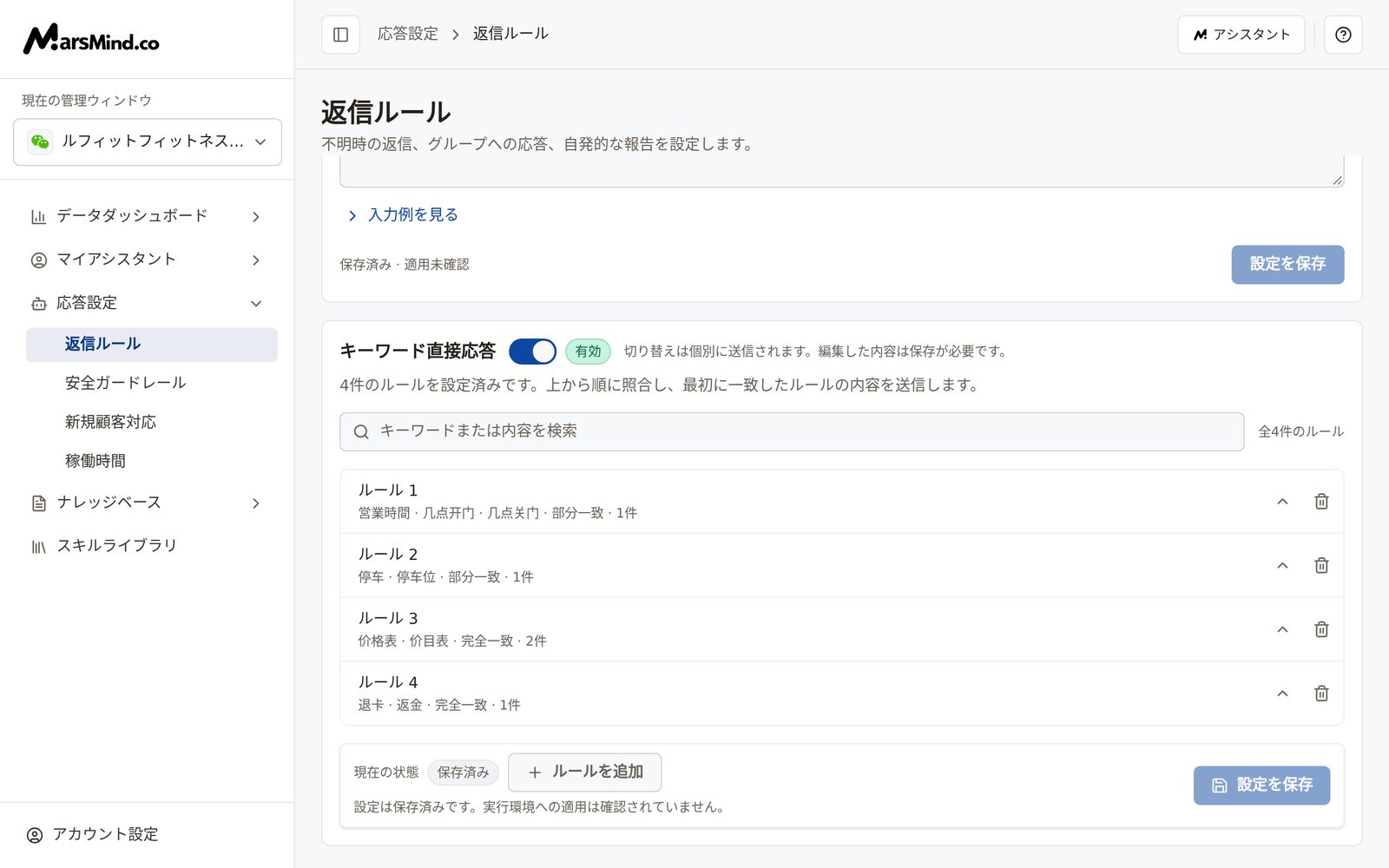Click the アカウント設定 user icon
1389x868 pixels.
(35, 835)
